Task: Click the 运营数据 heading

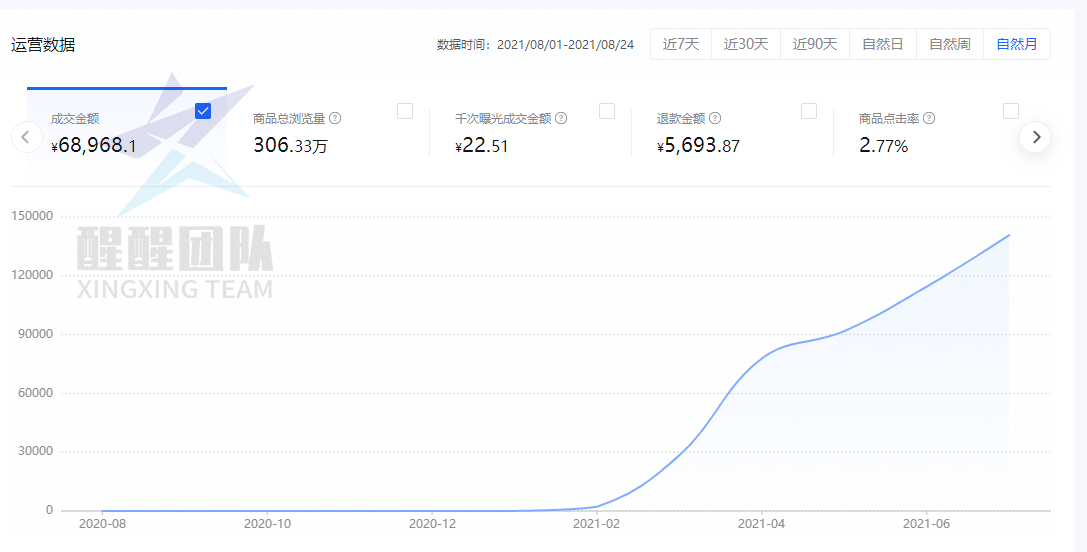Action: [x=43, y=45]
